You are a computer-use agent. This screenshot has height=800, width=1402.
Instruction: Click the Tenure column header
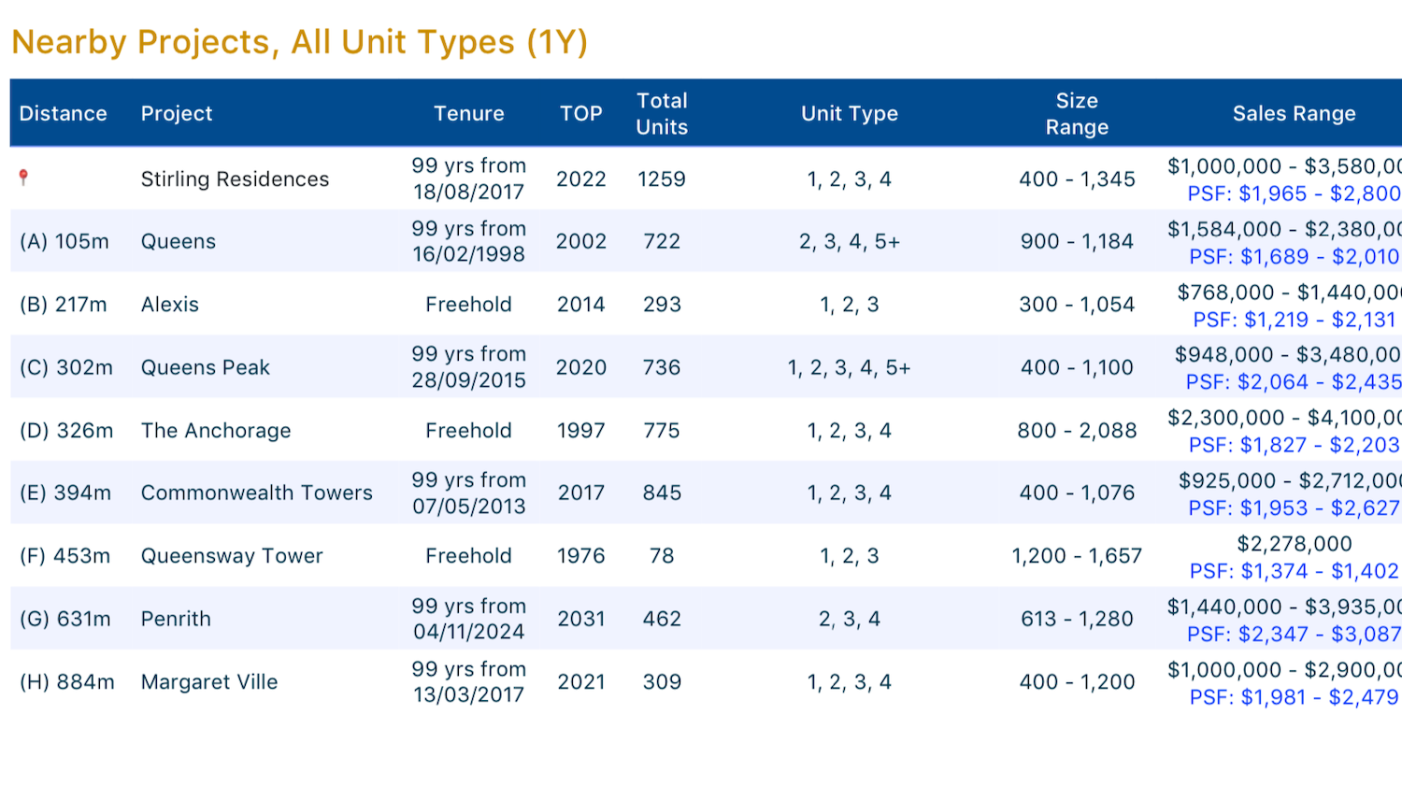point(469,113)
